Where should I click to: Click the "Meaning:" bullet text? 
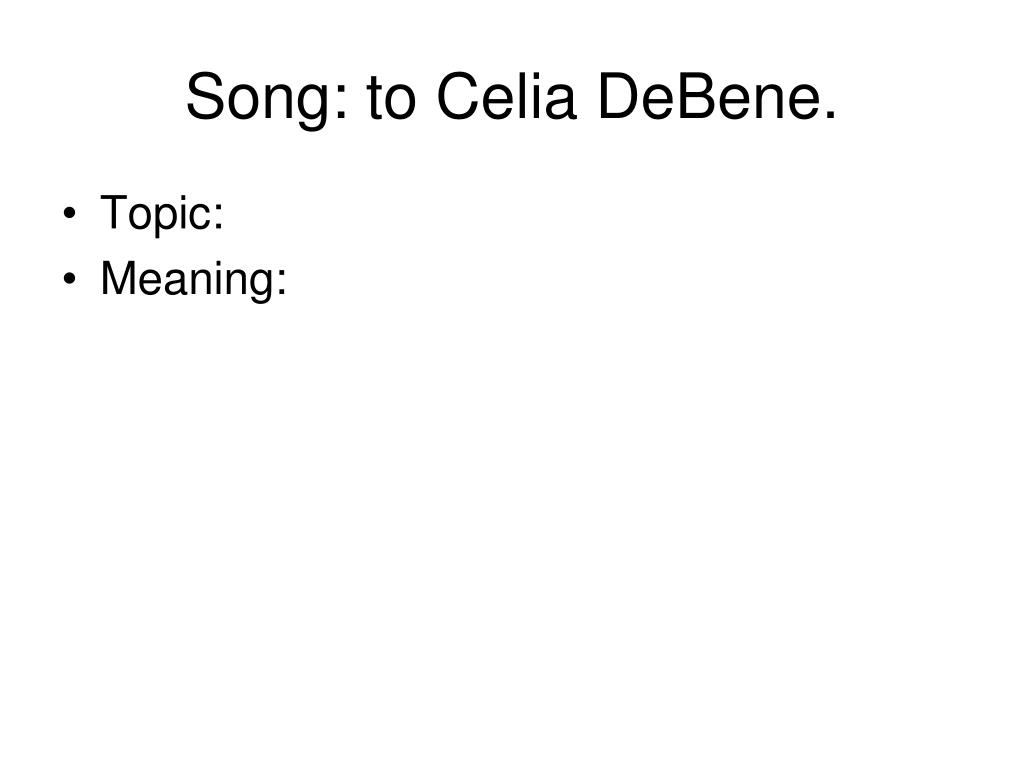pos(193,279)
